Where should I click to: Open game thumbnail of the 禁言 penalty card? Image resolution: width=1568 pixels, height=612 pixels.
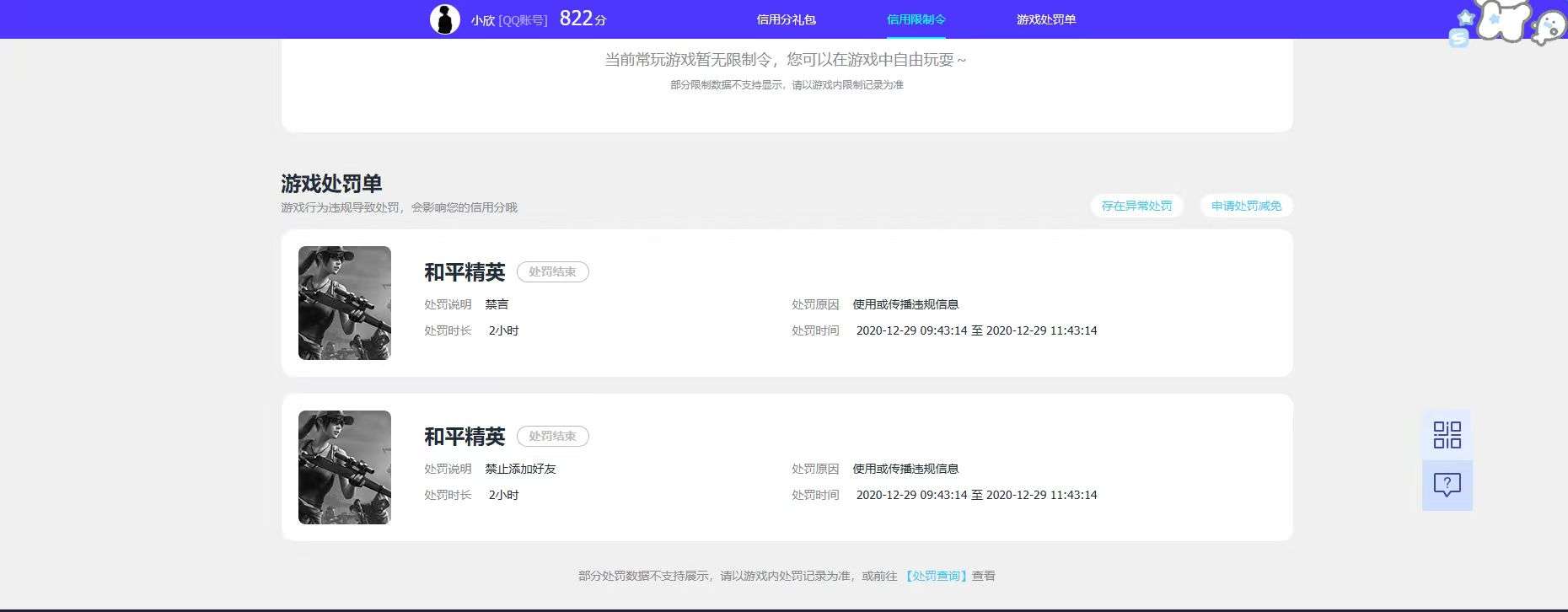(x=345, y=303)
